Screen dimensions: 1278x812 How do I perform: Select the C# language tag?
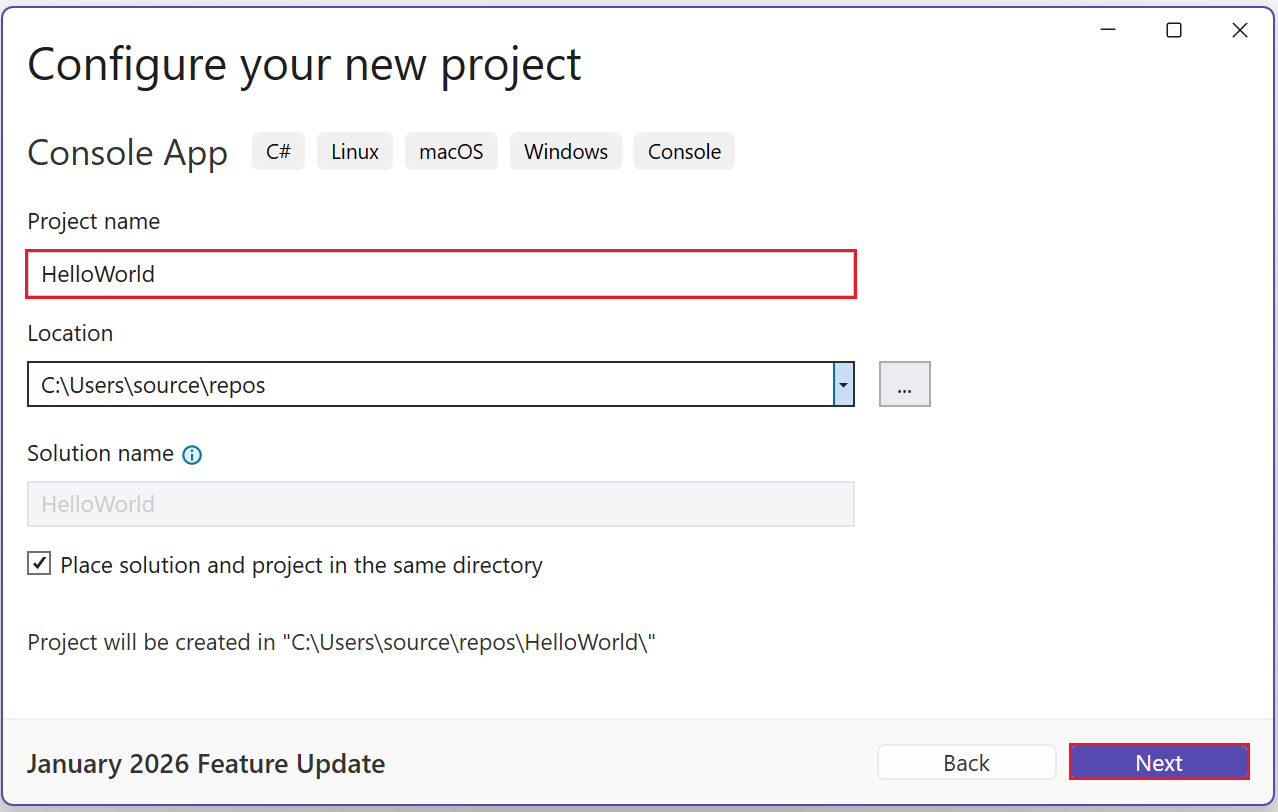pyautogui.click(x=278, y=151)
